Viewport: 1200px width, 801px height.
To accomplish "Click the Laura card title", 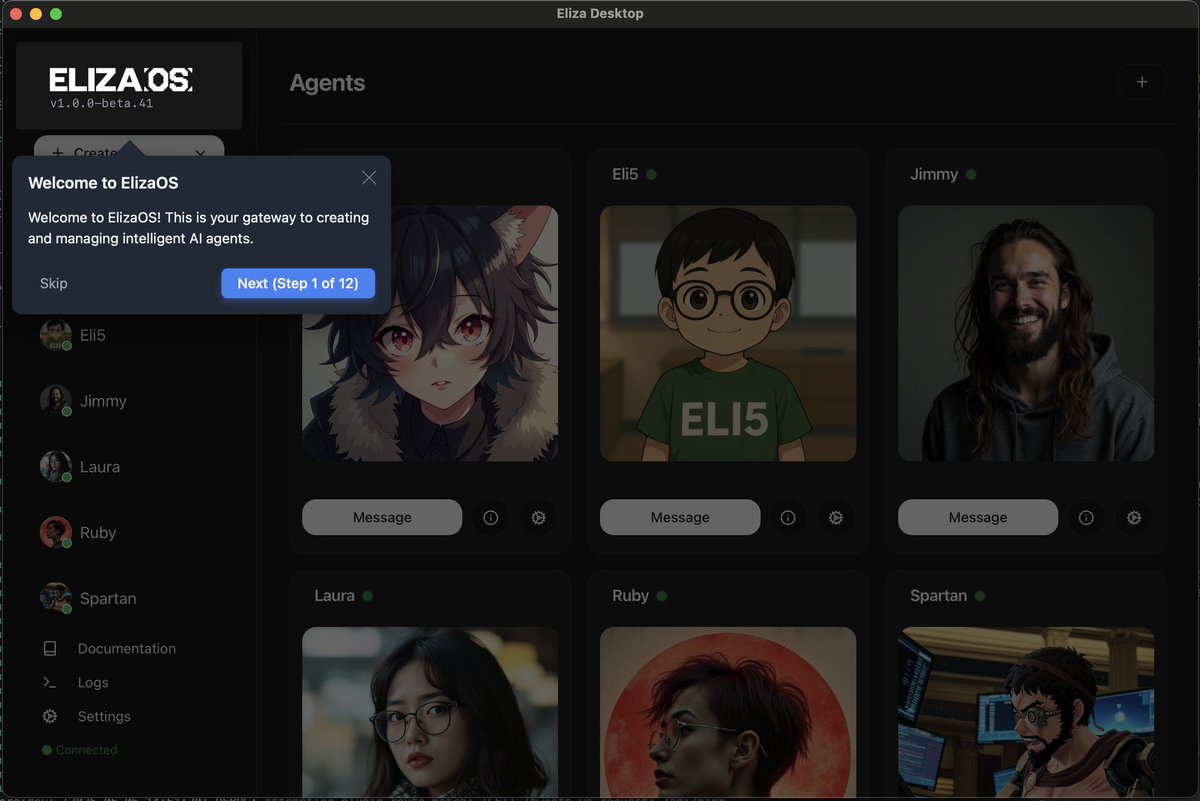I will (x=334, y=596).
